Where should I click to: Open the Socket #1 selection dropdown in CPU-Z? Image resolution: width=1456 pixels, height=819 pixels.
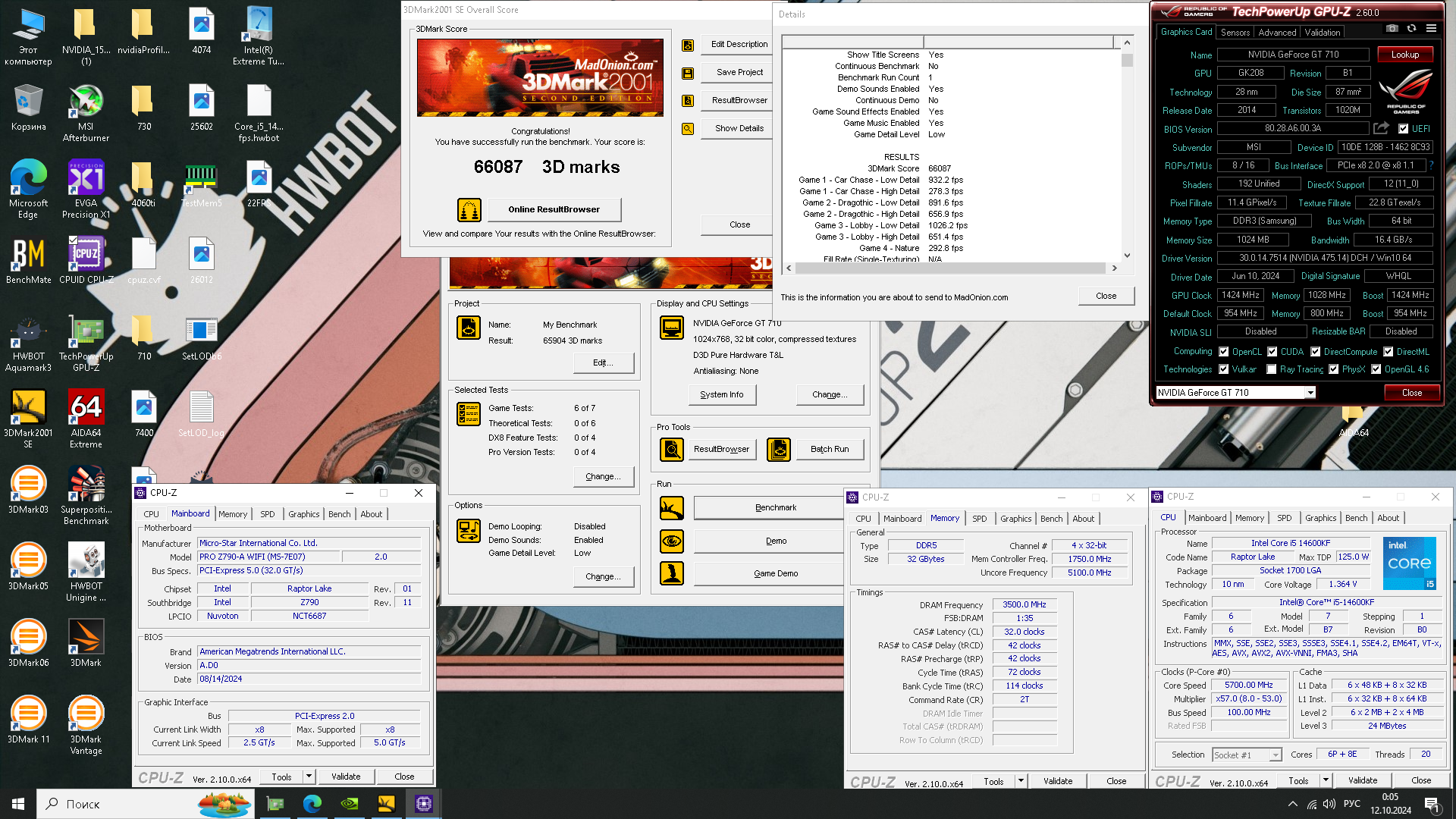point(1247,755)
